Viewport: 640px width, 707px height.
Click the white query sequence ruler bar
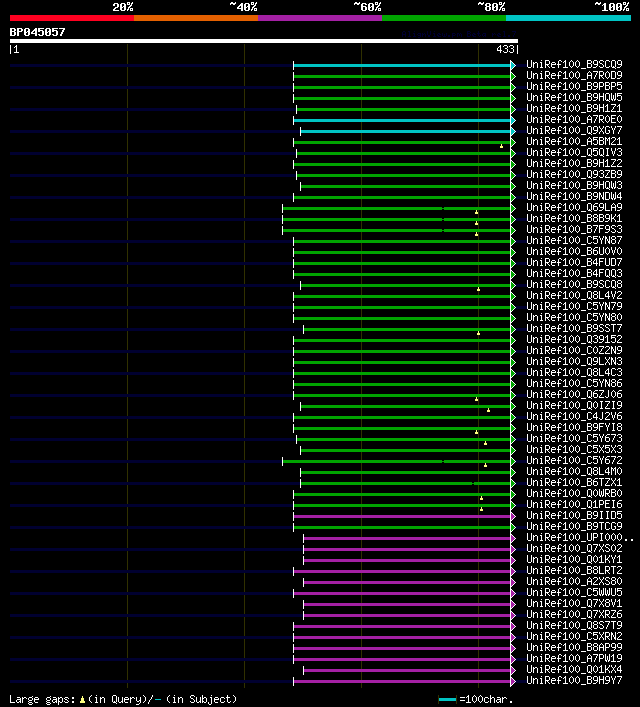click(264, 41)
